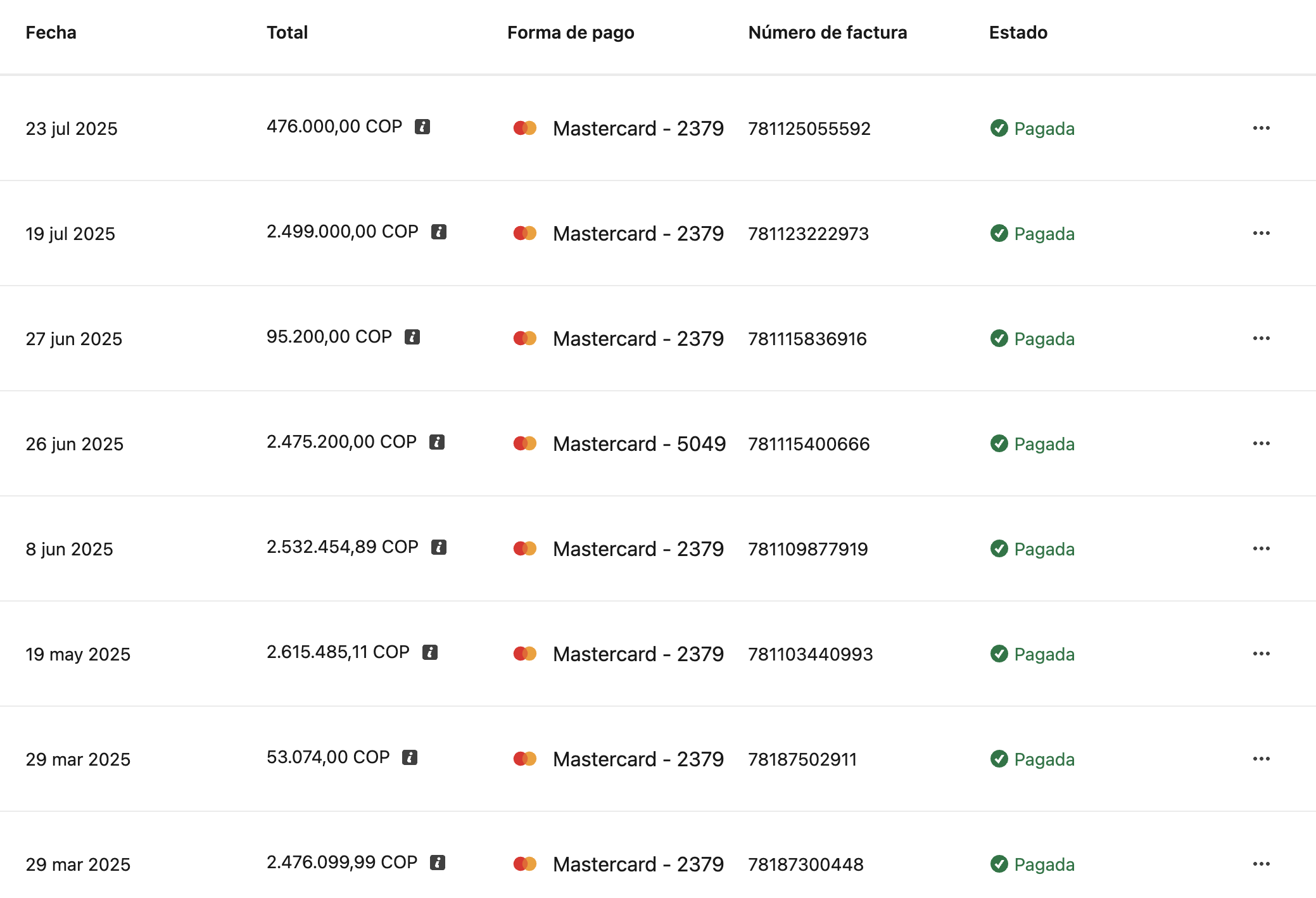Open more options for the 23 jul 2025 invoice
The height and width of the screenshot is (898, 1316).
[1261, 129]
